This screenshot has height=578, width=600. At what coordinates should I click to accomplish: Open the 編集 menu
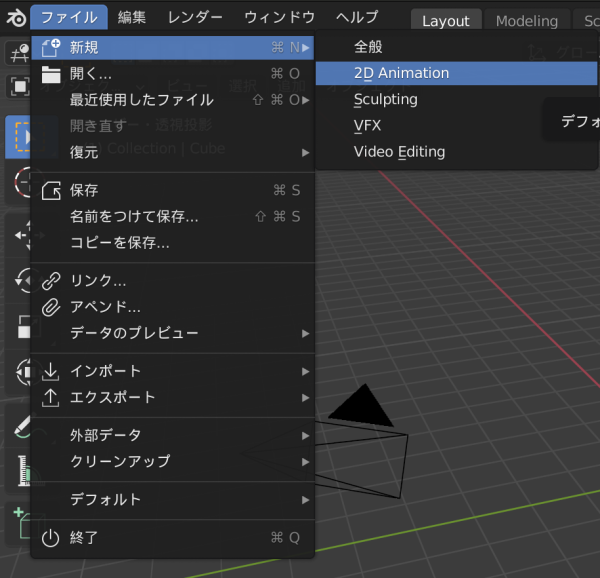point(131,17)
